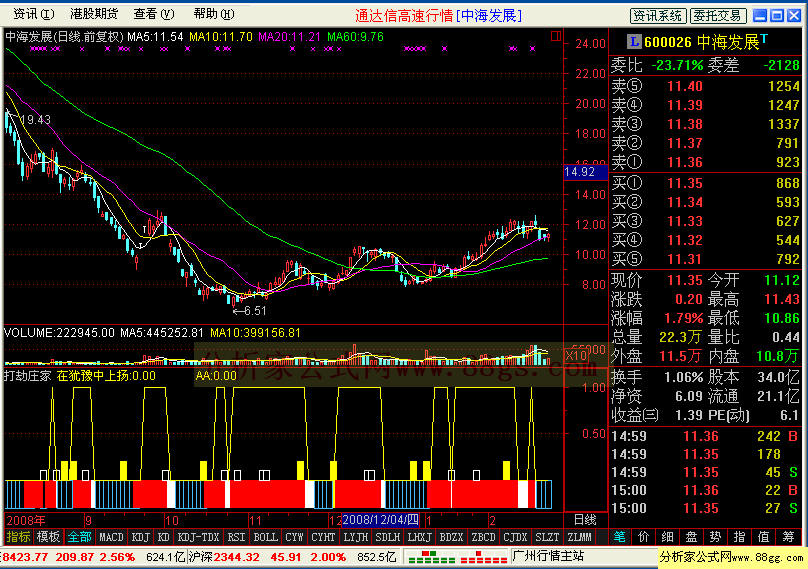The height and width of the screenshot is (569, 808).
Task: Click the 2008年 timeline label
Action: [26, 520]
